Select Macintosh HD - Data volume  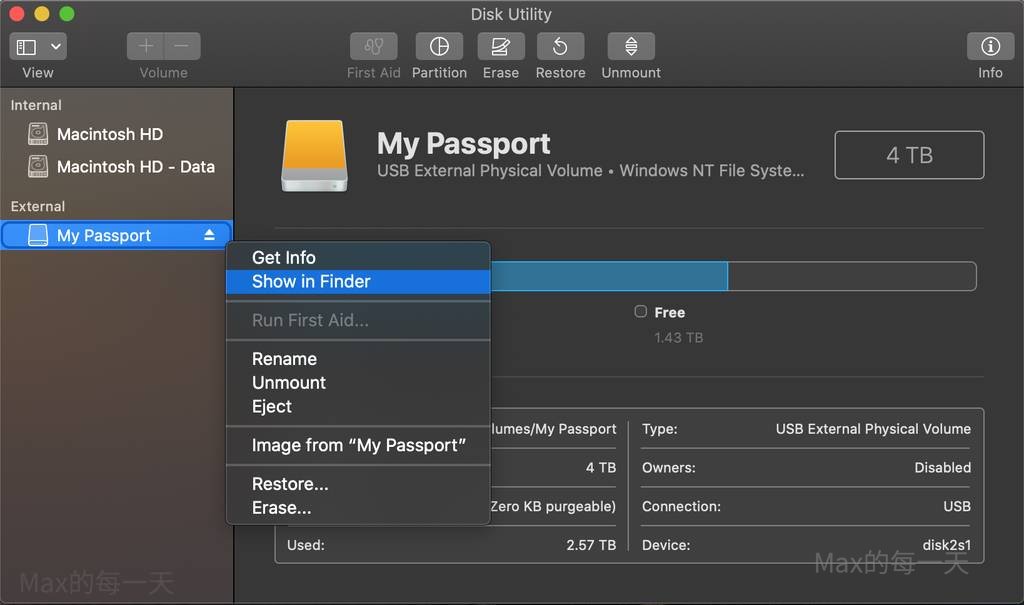click(135, 167)
